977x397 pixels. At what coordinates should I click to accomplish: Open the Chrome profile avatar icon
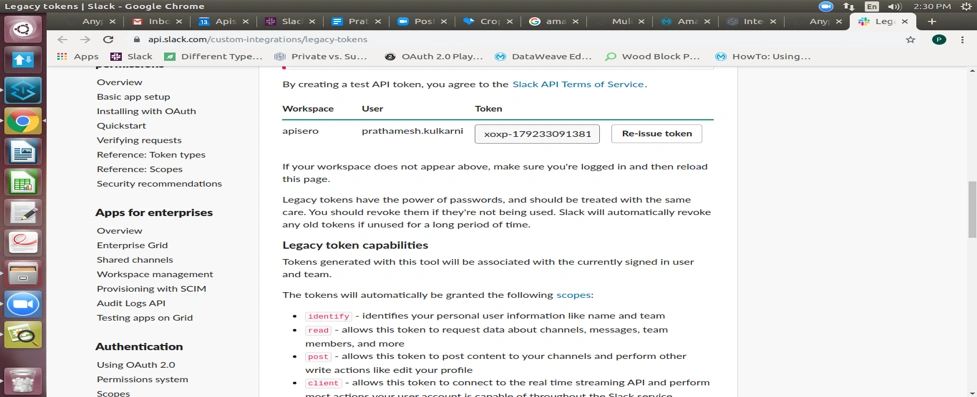(938, 39)
